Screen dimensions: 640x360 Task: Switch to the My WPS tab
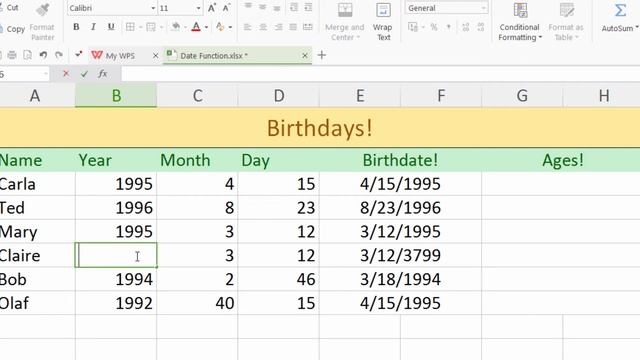click(x=120, y=56)
